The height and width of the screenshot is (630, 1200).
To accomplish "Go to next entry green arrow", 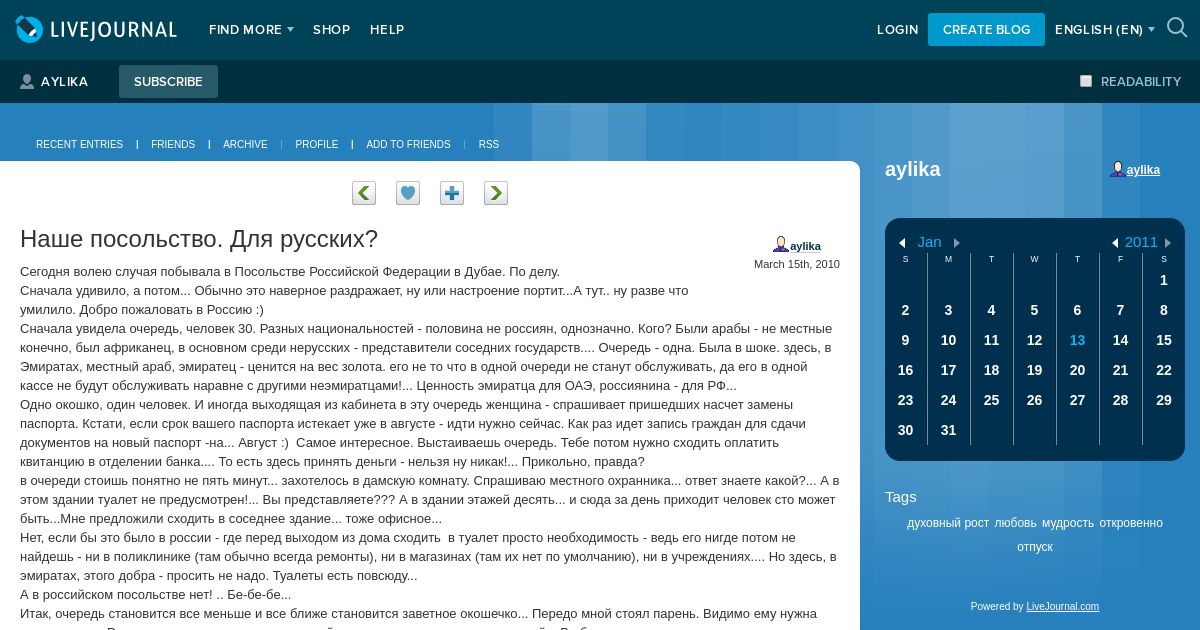I will (x=496, y=193).
